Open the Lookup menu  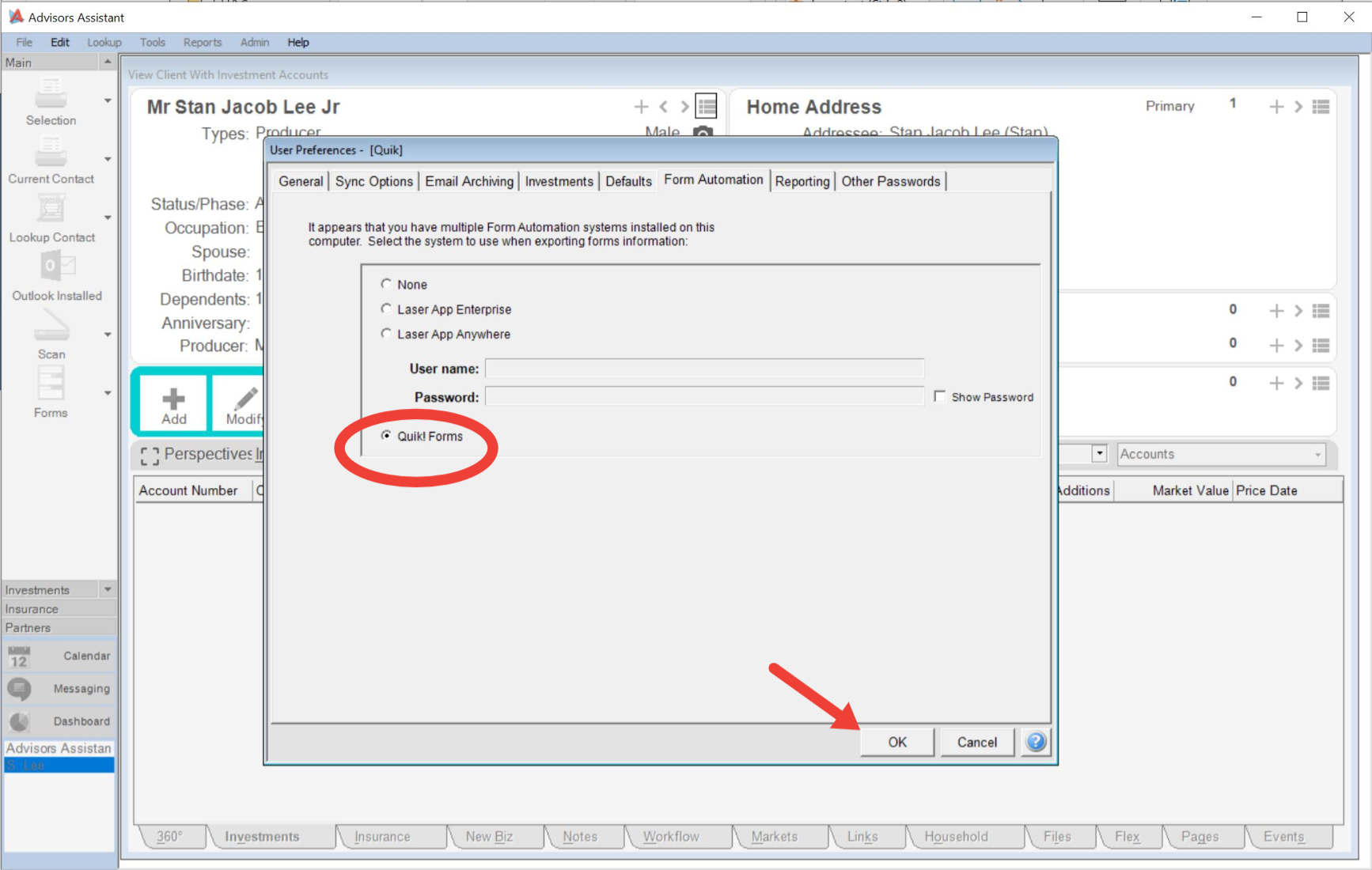[x=104, y=43]
